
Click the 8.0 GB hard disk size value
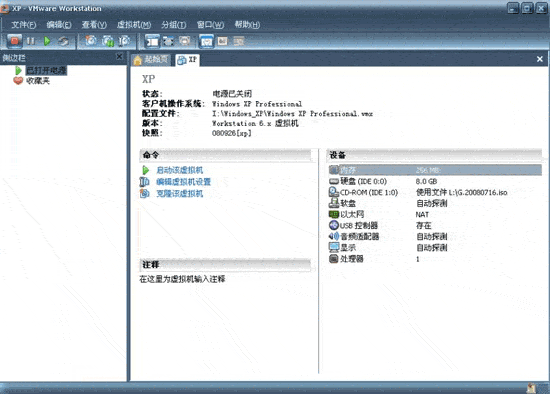pyautogui.click(x=427, y=181)
